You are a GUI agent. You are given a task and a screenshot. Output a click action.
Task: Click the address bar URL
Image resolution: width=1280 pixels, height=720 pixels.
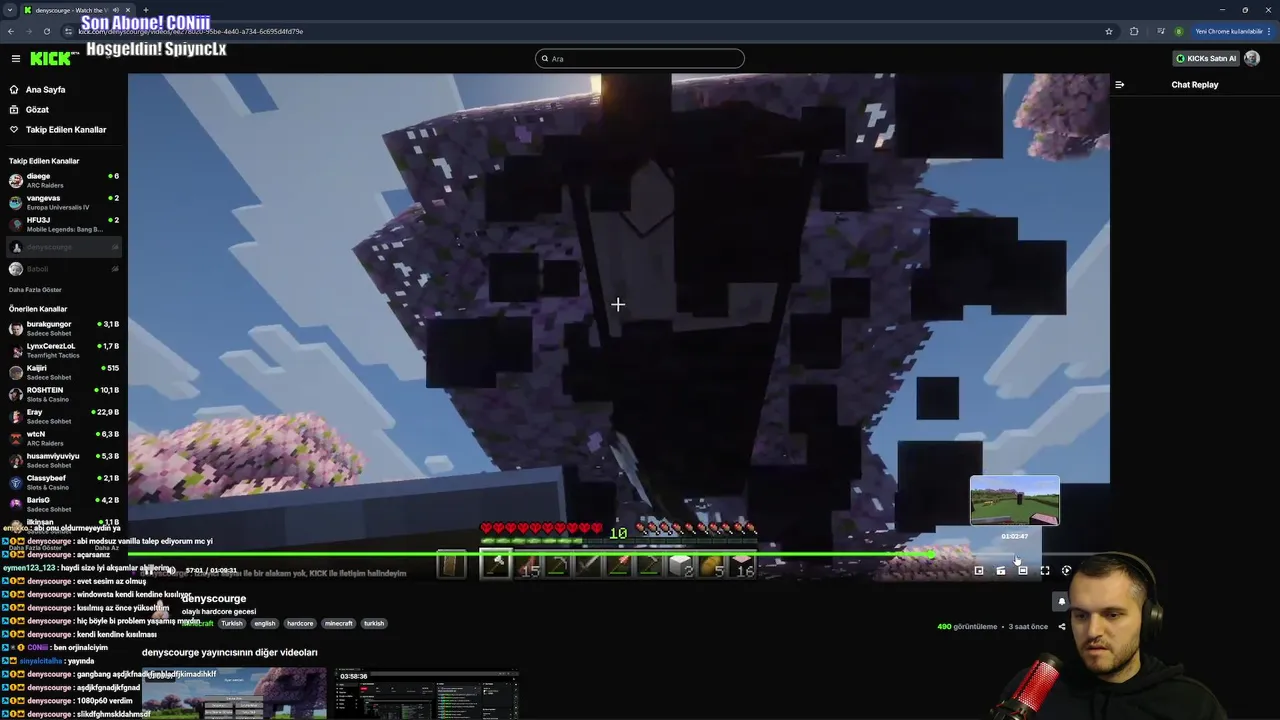click(x=190, y=31)
